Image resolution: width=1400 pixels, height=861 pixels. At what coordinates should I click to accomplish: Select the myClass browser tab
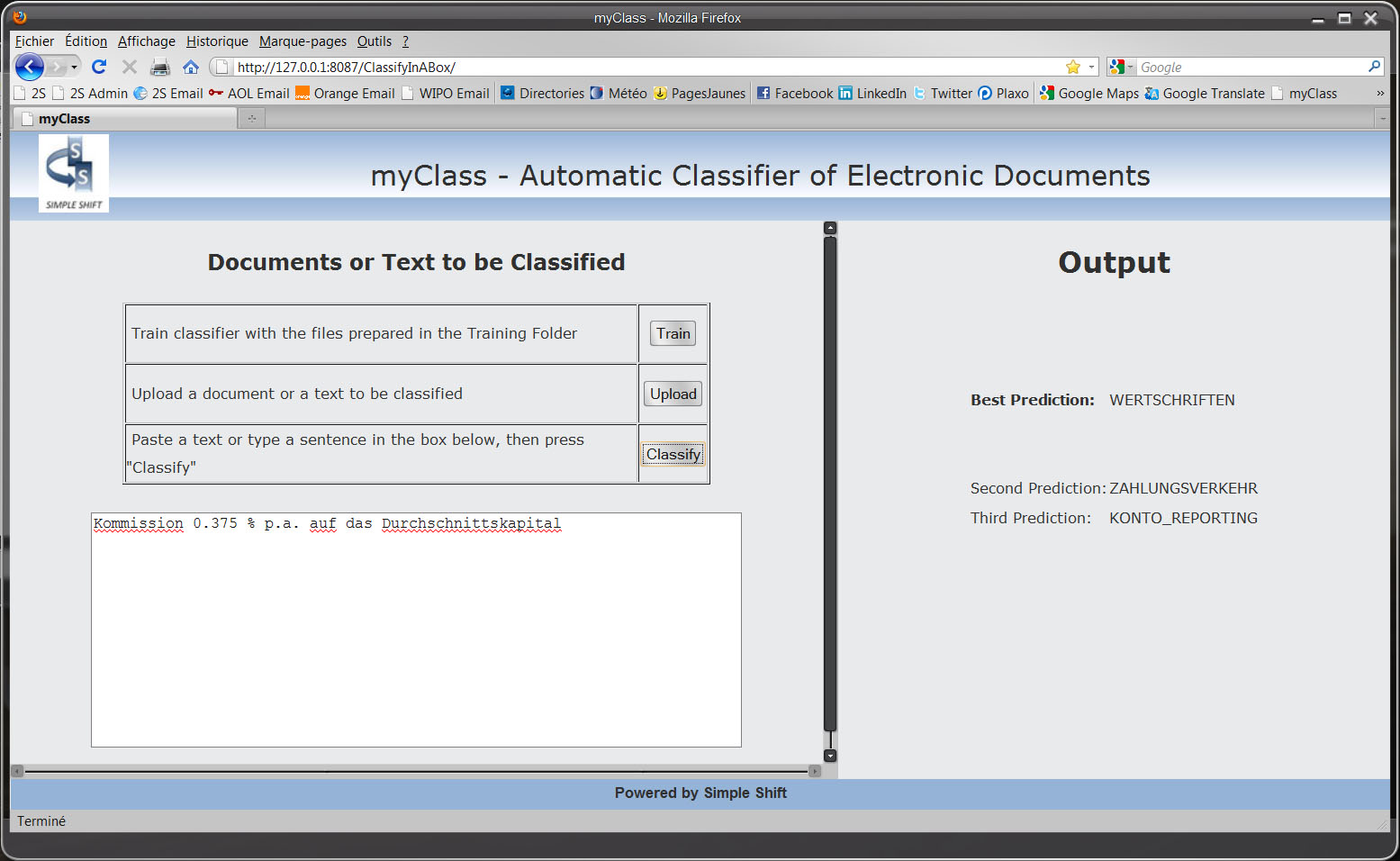pyautogui.click(x=124, y=119)
